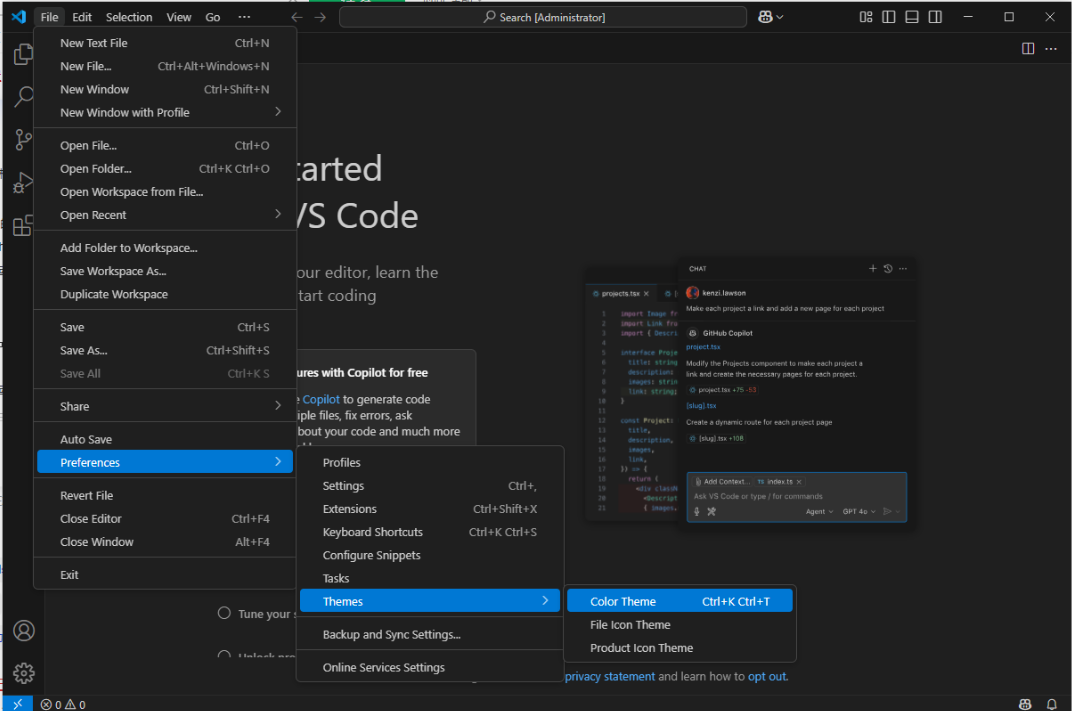Select the Tune your settings radio option

224,613
